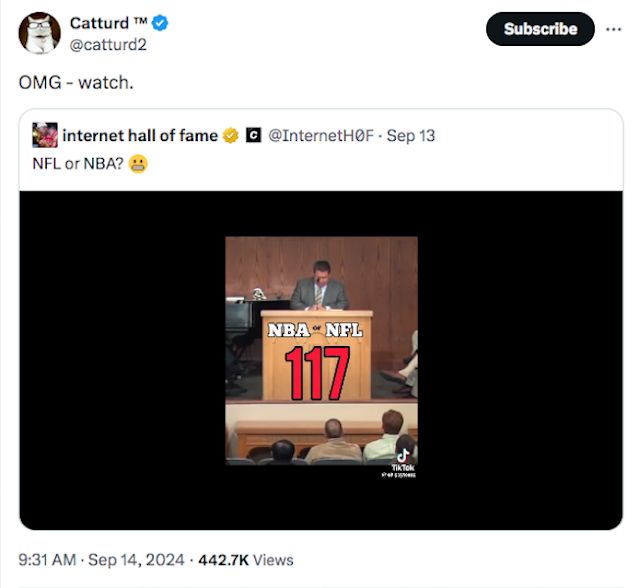Click the blue verified badge beside Catturd

pyautogui.click(x=159, y=23)
